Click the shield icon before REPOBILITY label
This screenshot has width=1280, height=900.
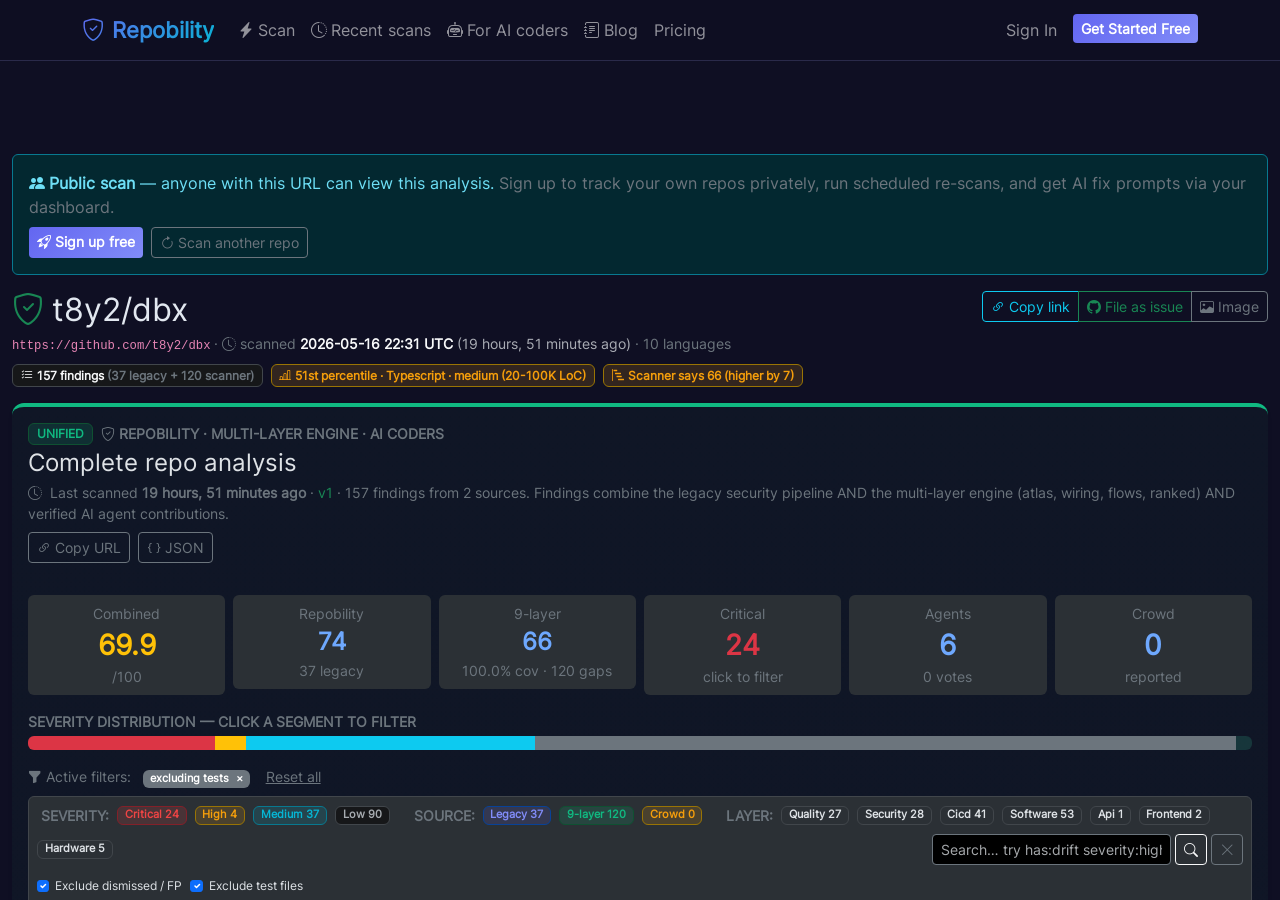(108, 434)
